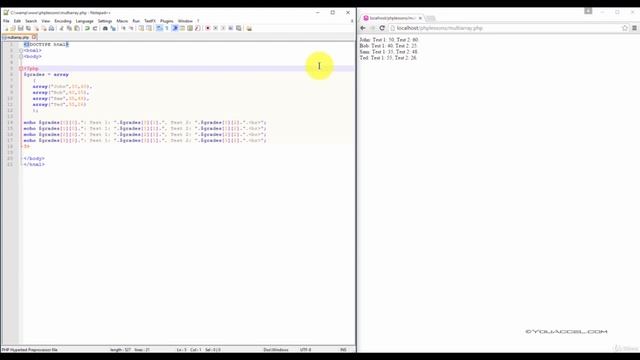
Task: Click the Replace toolbar icon
Action: tap(113, 28)
